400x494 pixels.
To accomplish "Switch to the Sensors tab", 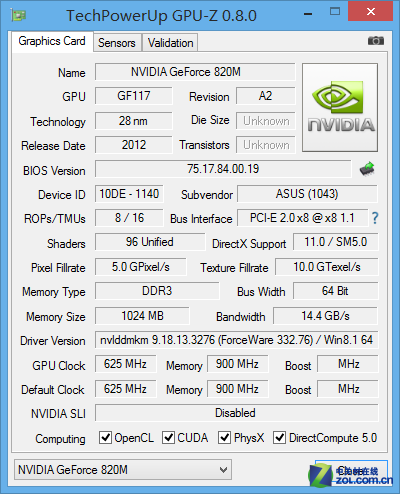I will 117,43.
